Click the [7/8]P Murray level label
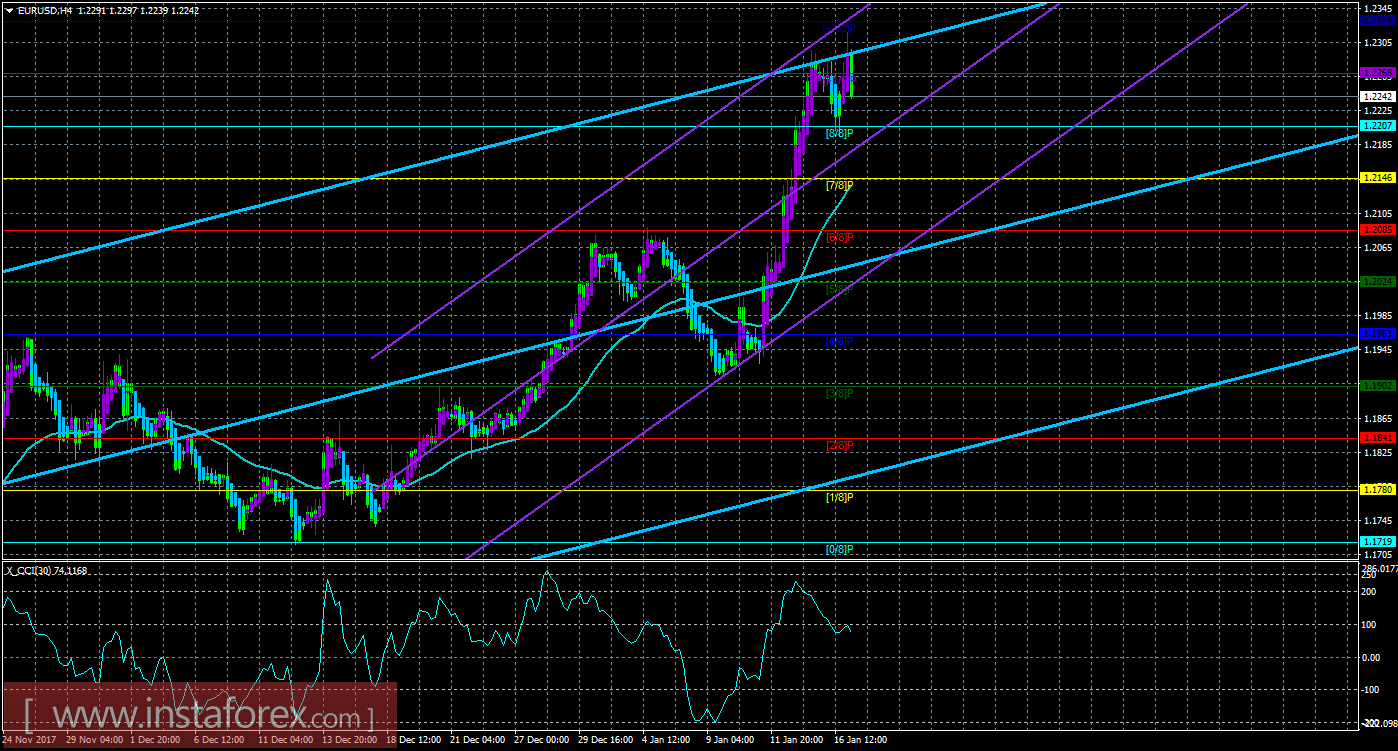Viewport: 1398px width, 751px height. click(839, 185)
